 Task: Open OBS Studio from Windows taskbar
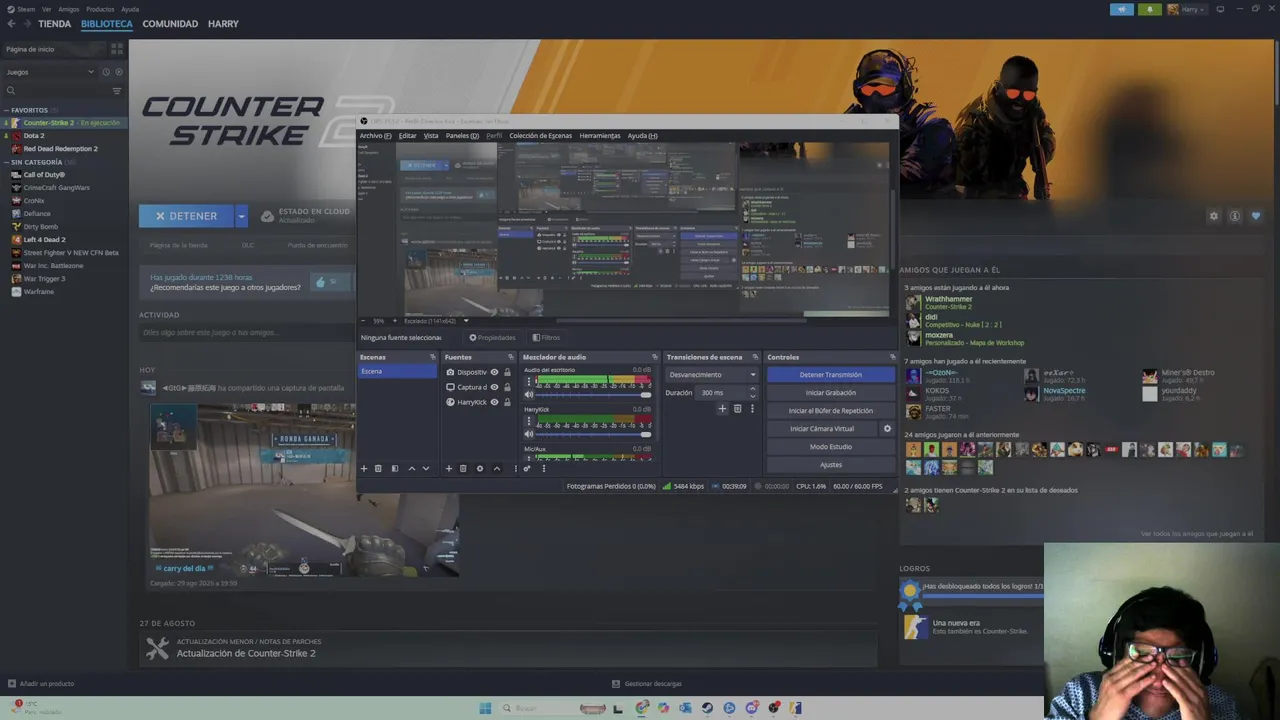pyautogui.click(x=774, y=708)
